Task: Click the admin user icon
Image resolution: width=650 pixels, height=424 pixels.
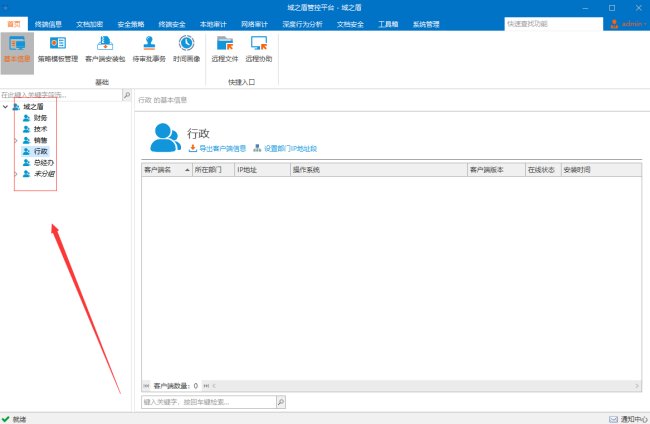Action: [614, 24]
